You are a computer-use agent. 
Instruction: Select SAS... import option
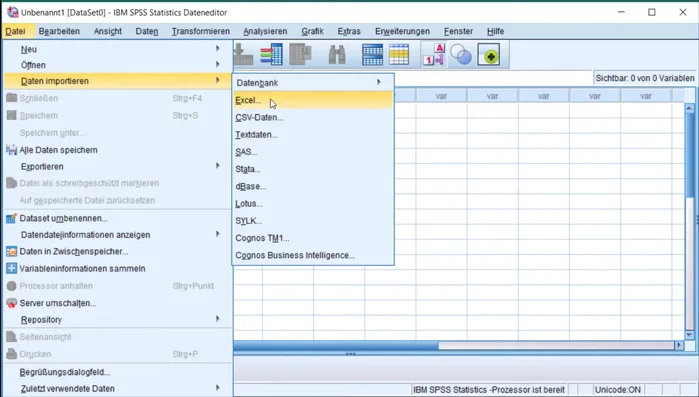coord(312,152)
